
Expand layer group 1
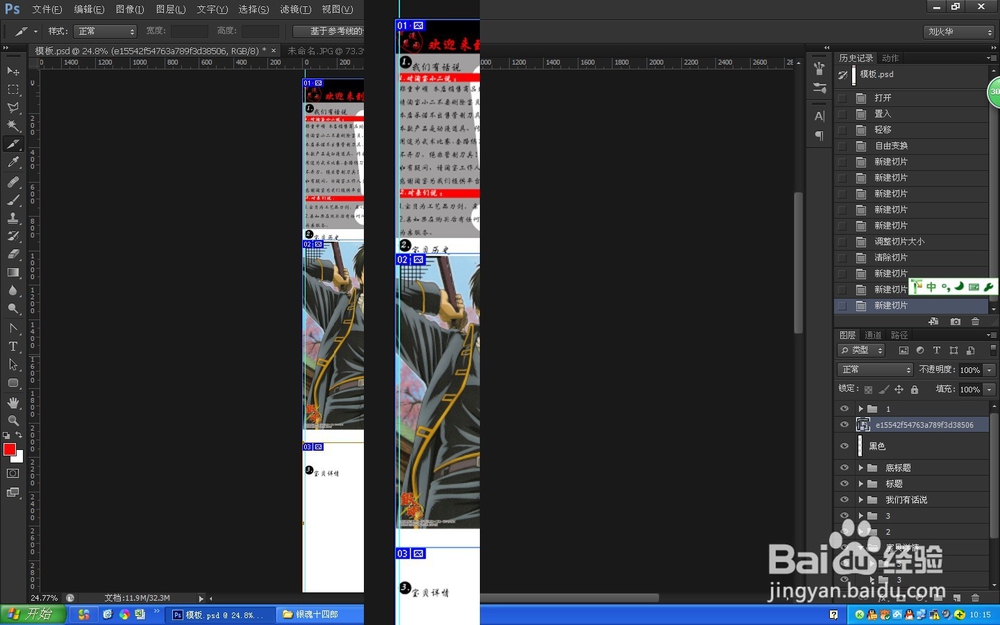click(x=860, y=408)
